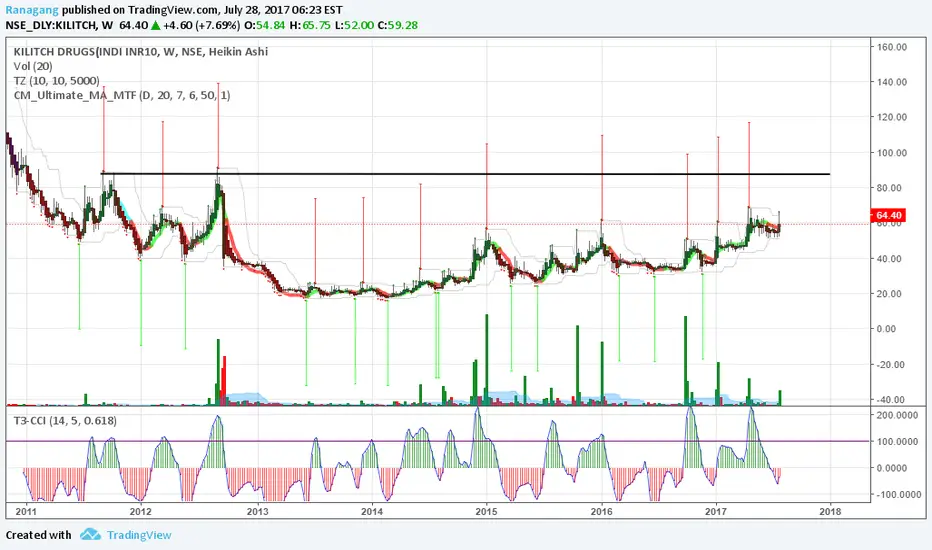Click the TradingView logo icon
This screenshot has width=932, height=550.
tap(90, 535)
